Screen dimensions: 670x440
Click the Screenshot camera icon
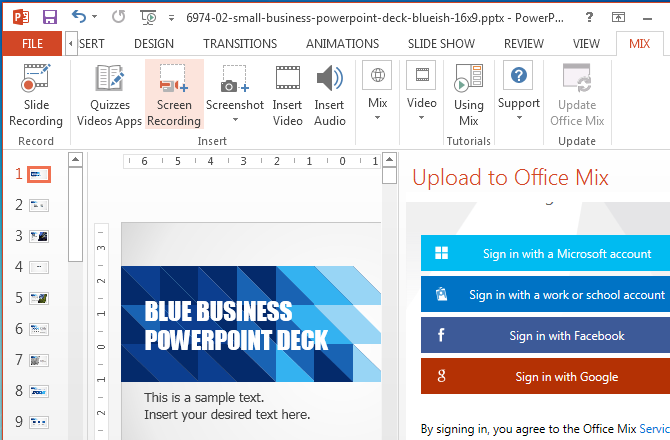point(235,79)
